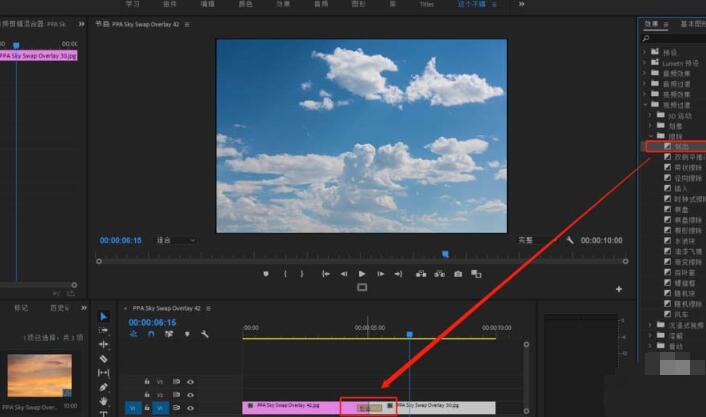Viewport: 706px width, 417px height.
Task: Switch to the '效果' Effects panel tab
Action: [651, 23]
